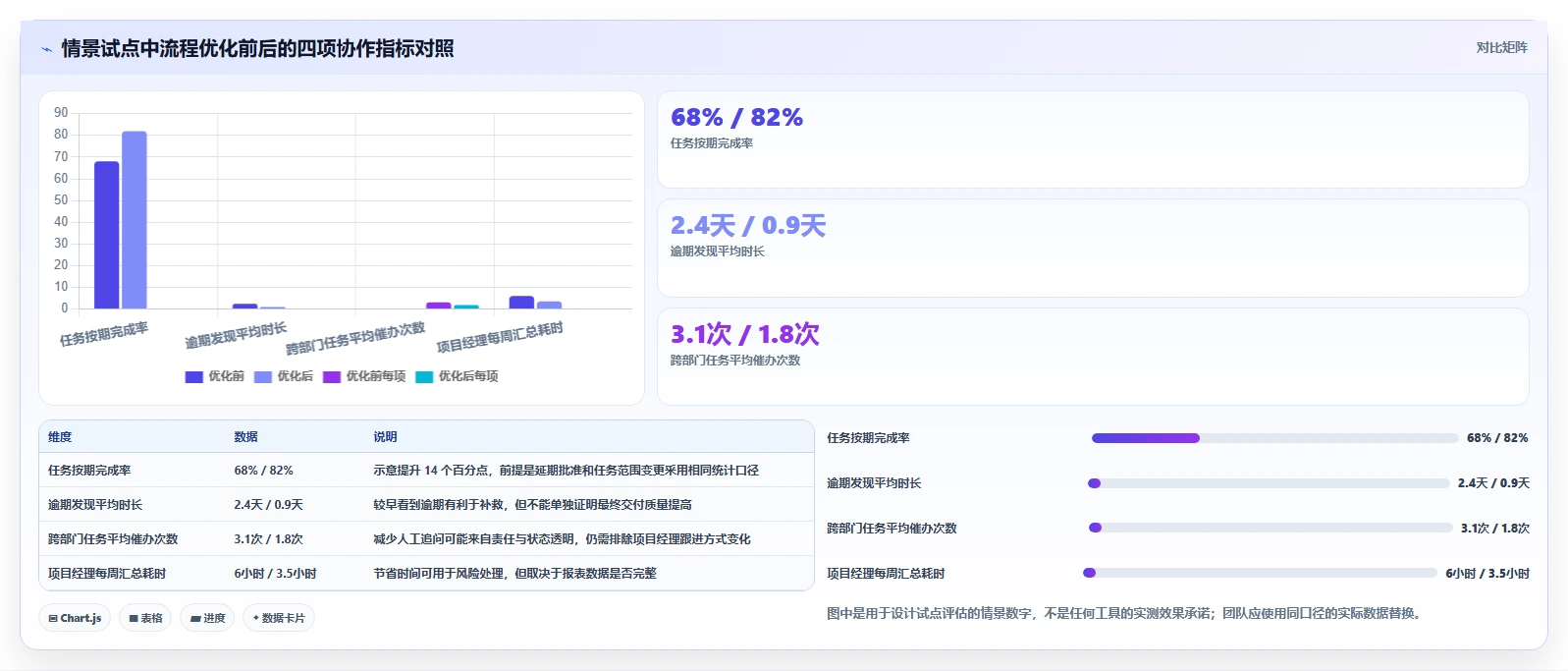Click the 项目经理每周汇总耗时 progress bar

1260,573
